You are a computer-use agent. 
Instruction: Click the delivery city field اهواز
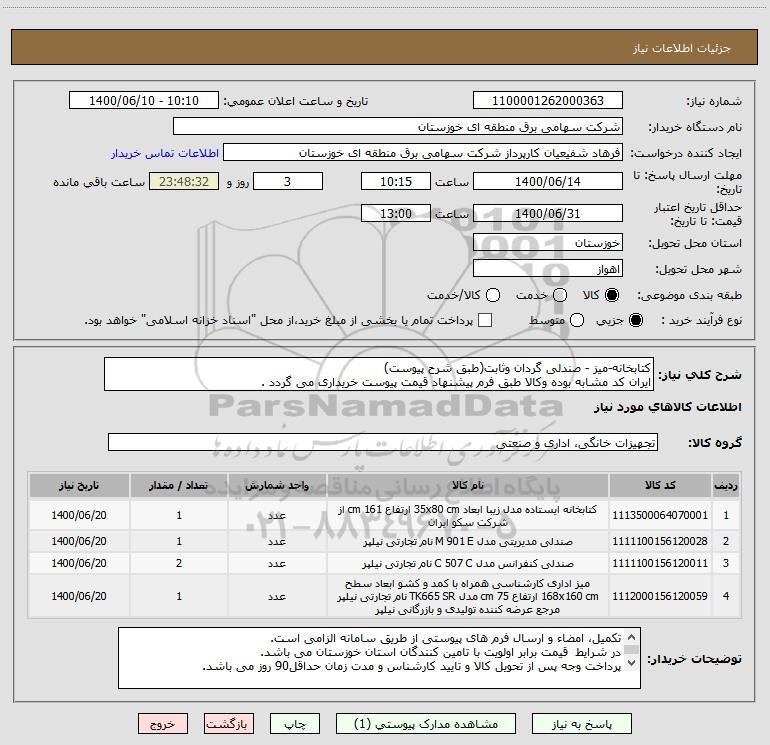pos(548,269)
